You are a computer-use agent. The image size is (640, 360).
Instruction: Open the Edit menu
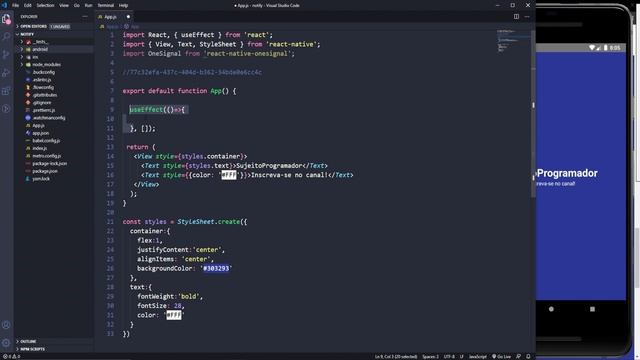tap(28, 5)
